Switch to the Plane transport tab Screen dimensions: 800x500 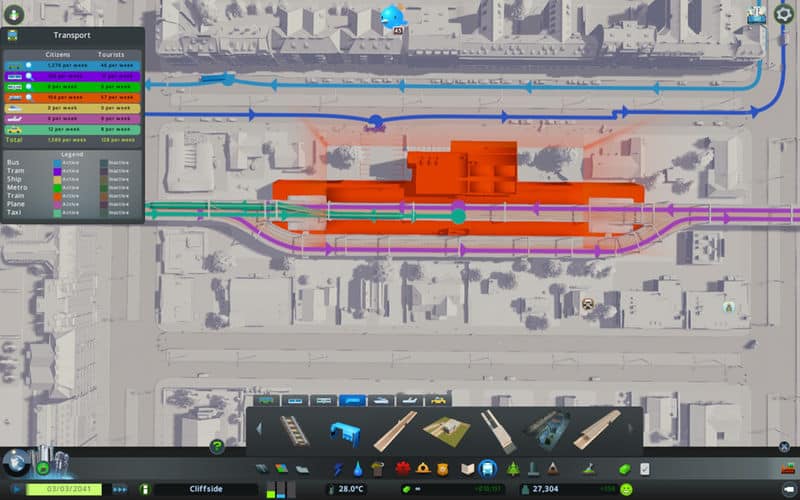coord(409,400)
